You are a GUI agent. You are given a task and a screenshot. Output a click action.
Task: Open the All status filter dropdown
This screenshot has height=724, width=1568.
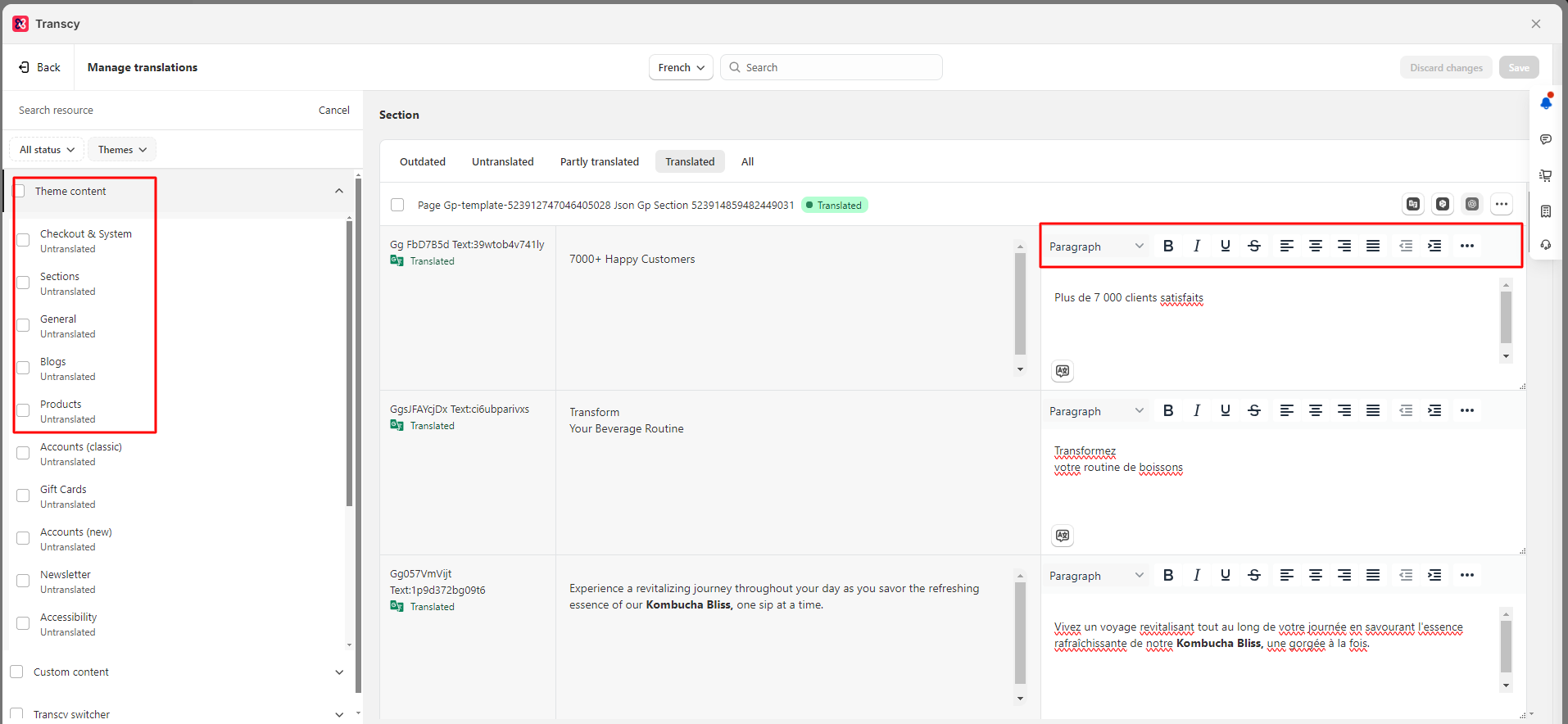coord(47,150)
